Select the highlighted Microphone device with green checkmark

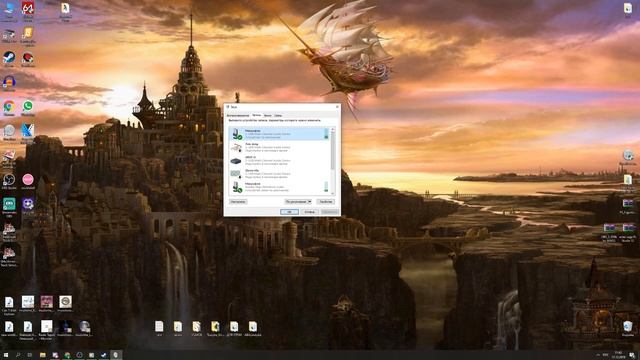coord(280,134)
